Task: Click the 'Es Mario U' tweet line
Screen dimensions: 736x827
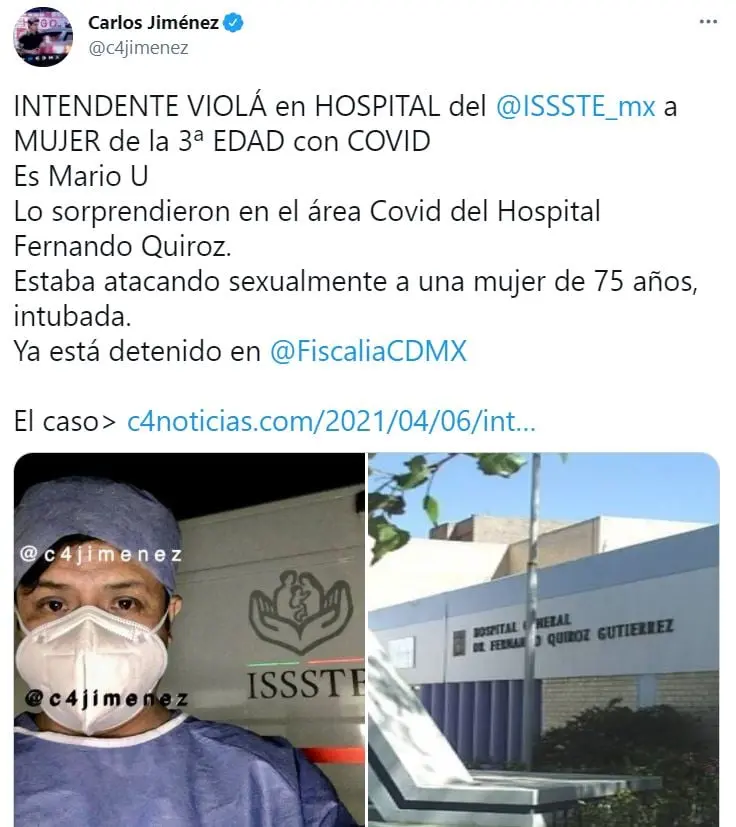Action: tap(81, 176)
